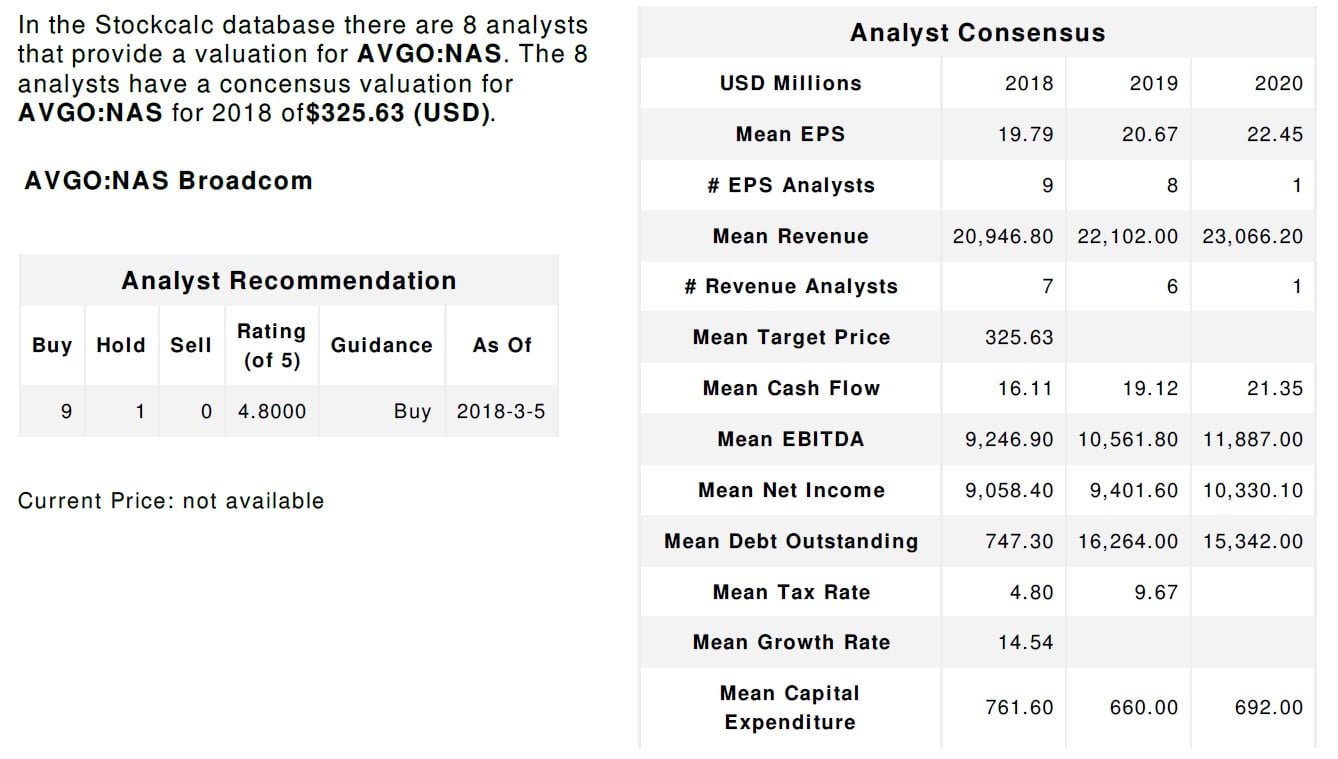Click the Mean Target Price value 325.63

pyautogui.click(x=1019, y=338)
